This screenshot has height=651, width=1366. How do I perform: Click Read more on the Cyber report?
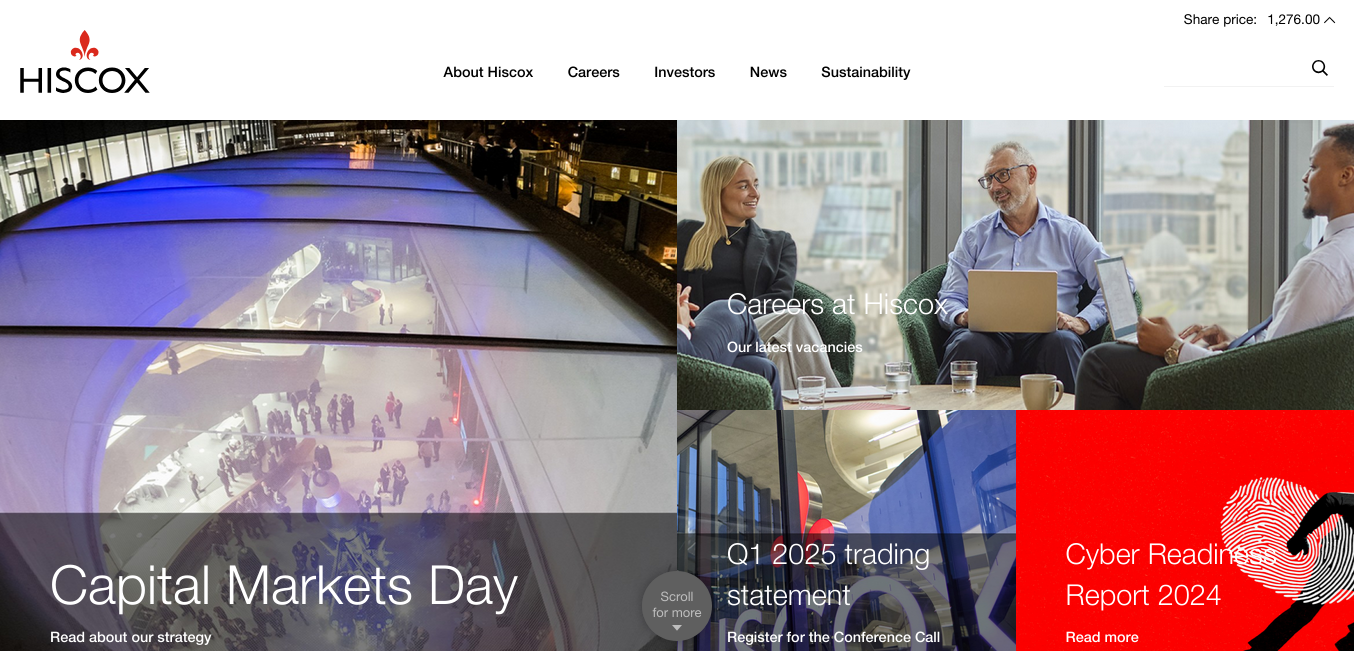[1102, 637]
